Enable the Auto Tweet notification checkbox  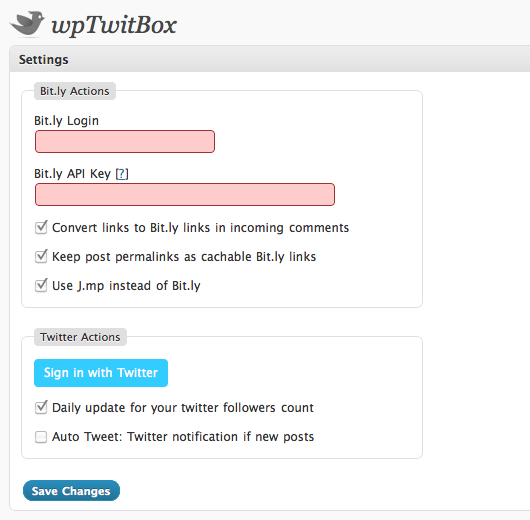point(41,437)
